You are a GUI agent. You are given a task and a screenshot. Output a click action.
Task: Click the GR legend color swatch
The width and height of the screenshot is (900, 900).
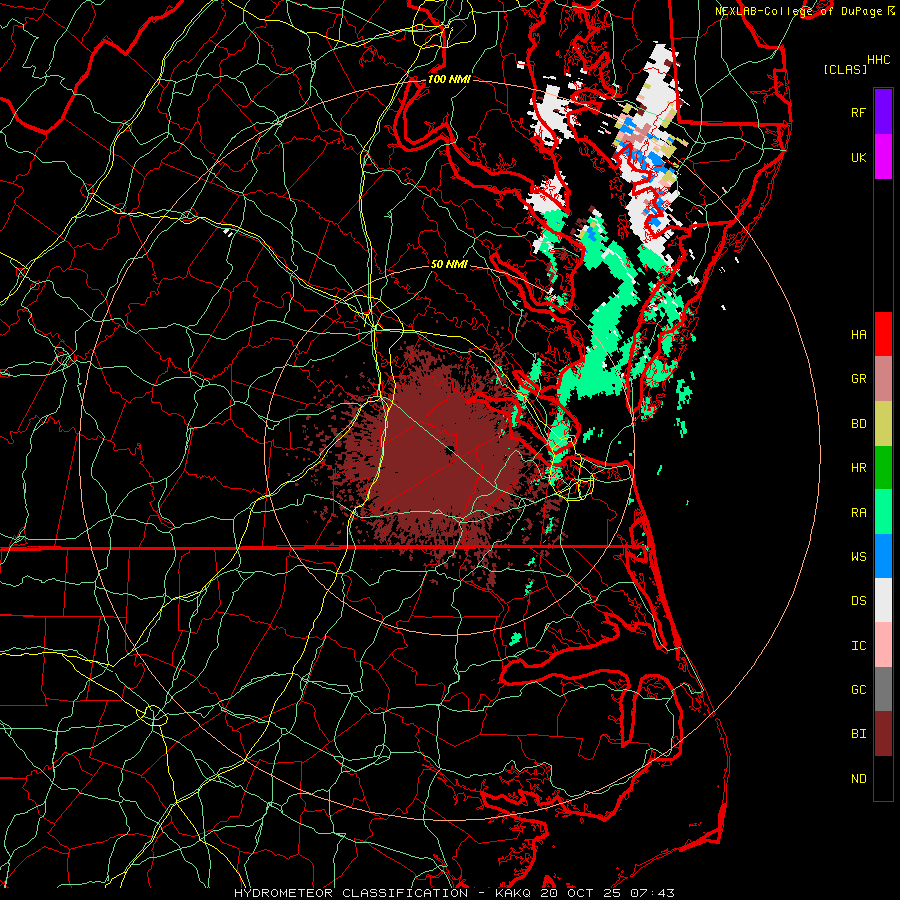pyautogui.click(x=883, y=378)
